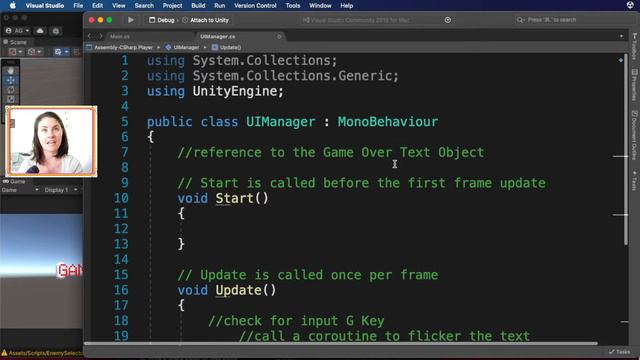
Task: Select the UIManager.cs tab
Action: (x=218, y=36)
